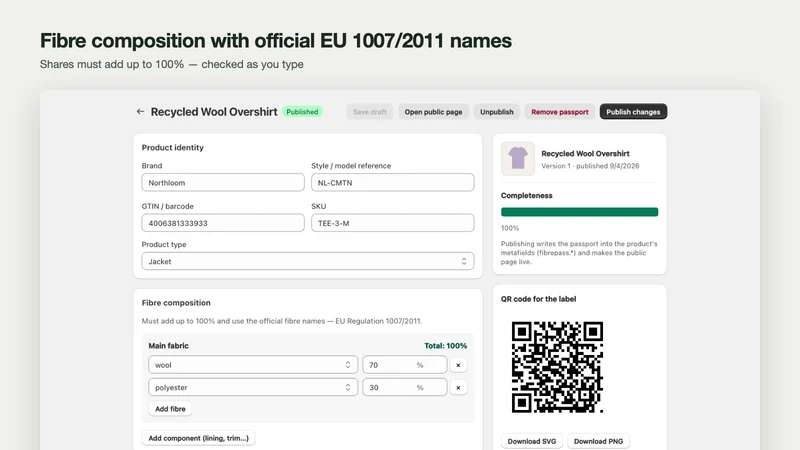Viewport: 800px width, 450px height.
Task: Remove the wool fibre row
Action: point(458,365)
